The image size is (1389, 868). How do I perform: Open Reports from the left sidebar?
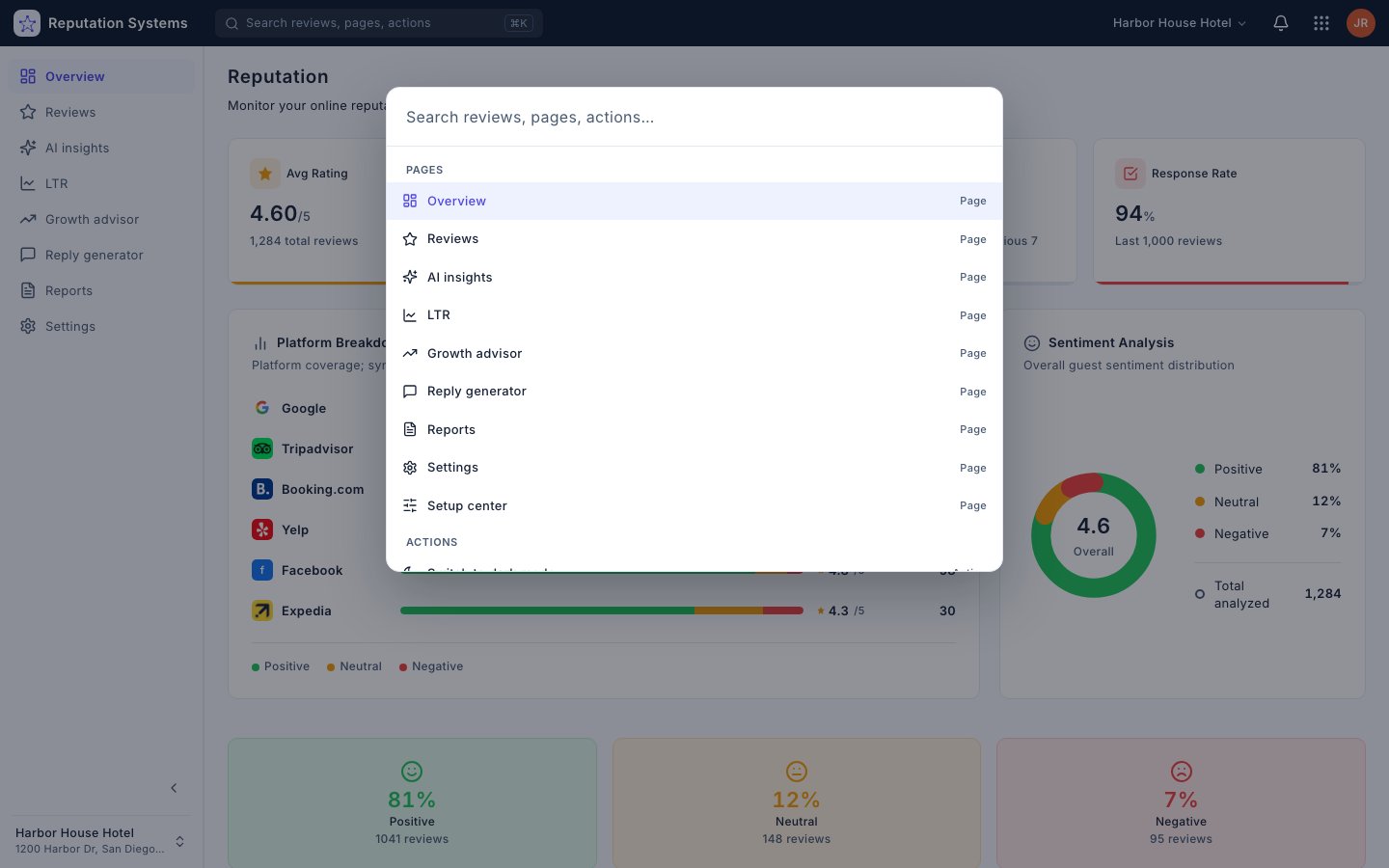(x=101, y=290)
